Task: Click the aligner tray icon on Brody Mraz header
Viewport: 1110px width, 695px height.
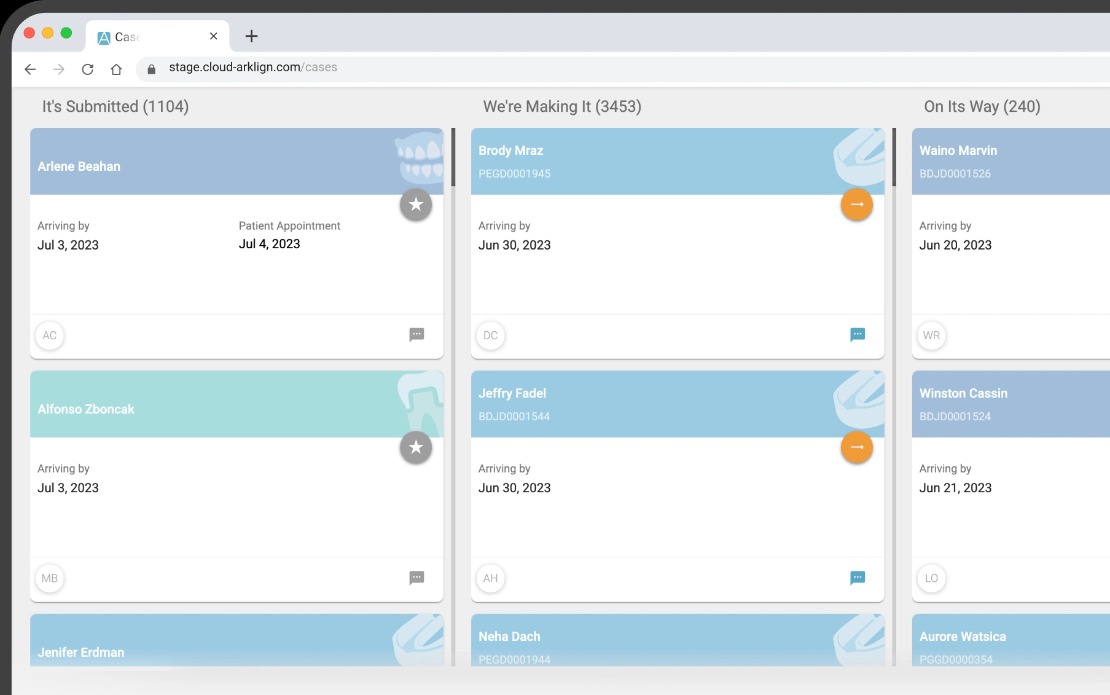Action: [859, 157]
